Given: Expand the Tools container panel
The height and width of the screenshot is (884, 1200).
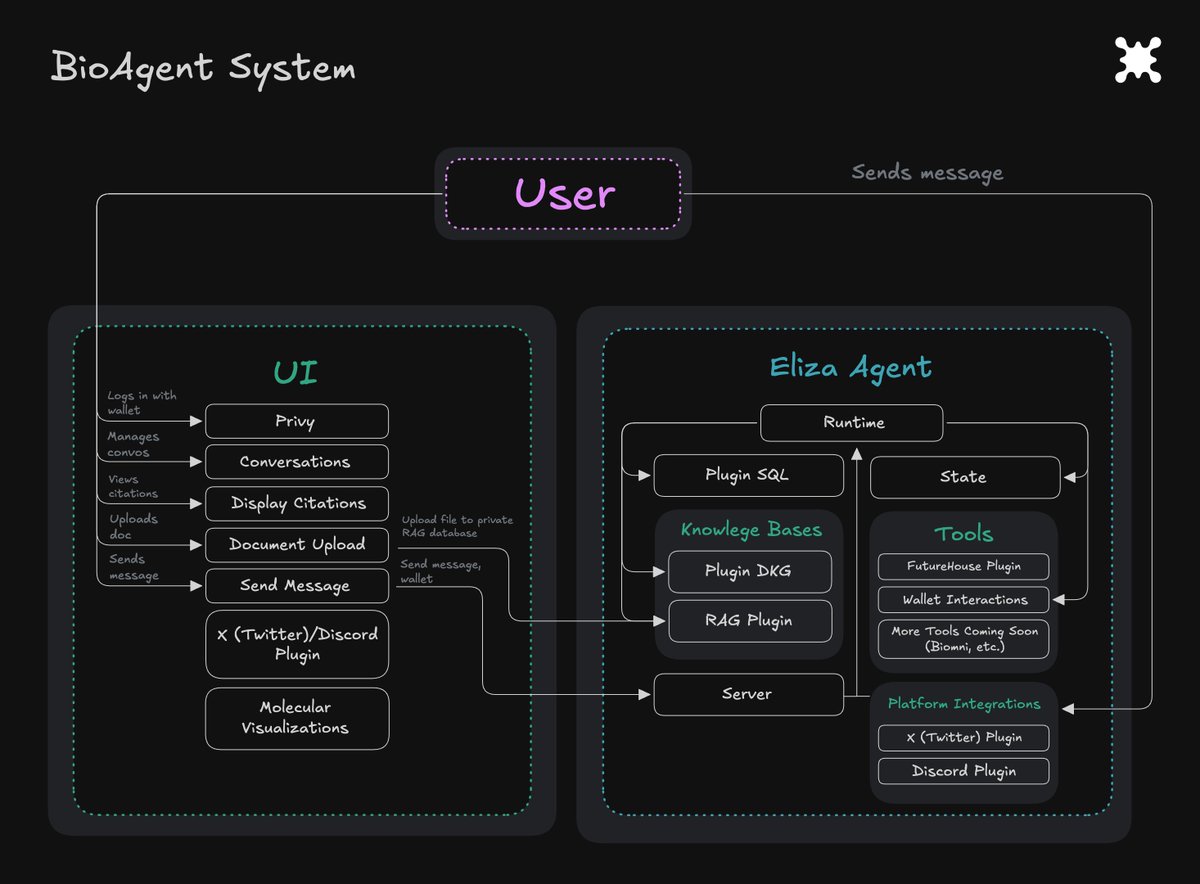Looking at the screenshot, I should pos(963,534).
